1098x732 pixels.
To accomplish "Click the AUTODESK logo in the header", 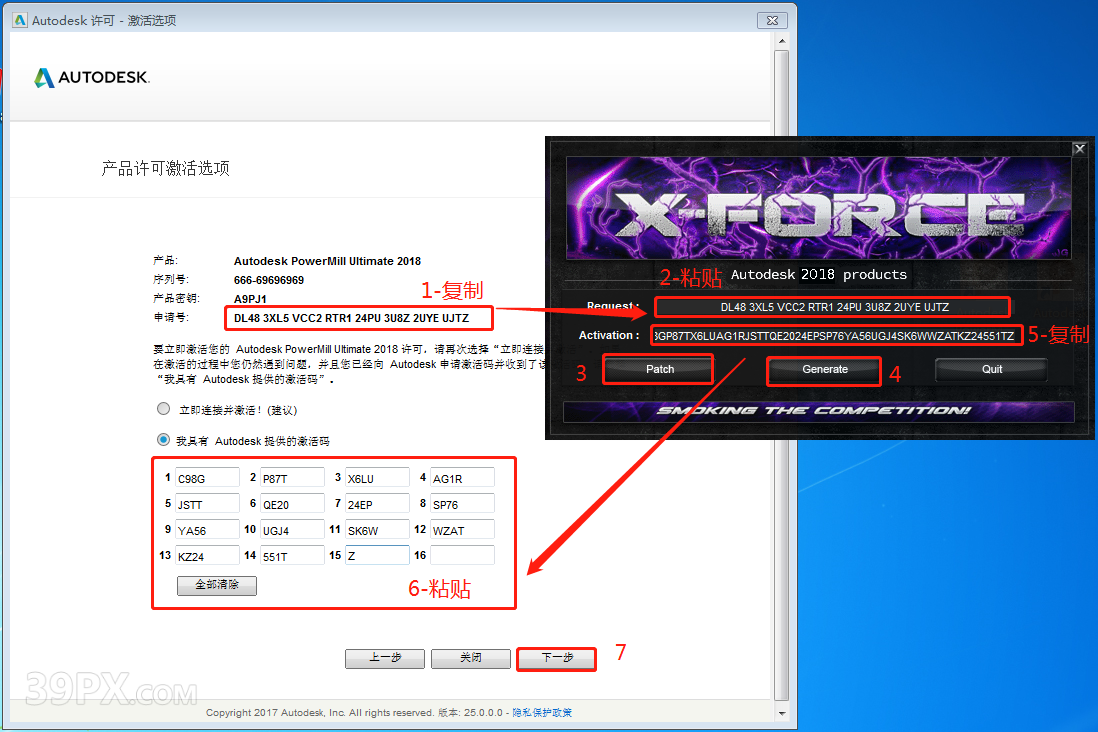I will point(92,77).
